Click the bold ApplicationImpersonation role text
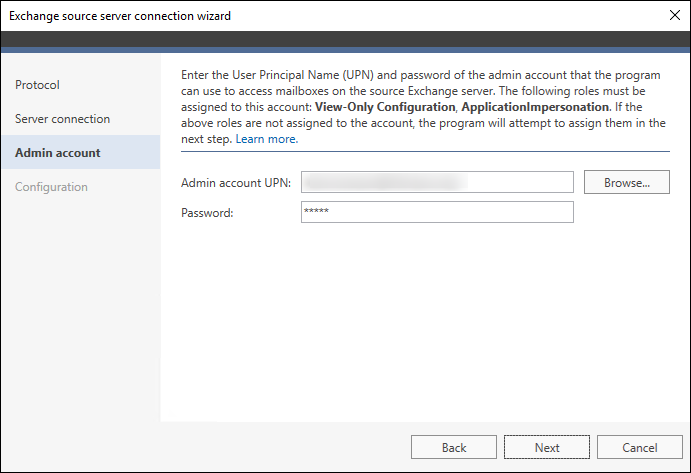Viewport: 691px width, 473px height. point(535,107)
